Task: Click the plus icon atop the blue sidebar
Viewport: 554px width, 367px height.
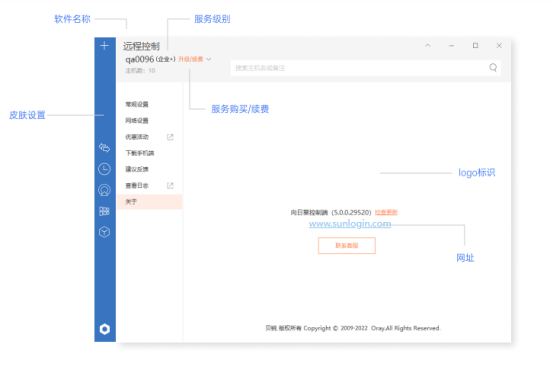Action: pos(104,46)
